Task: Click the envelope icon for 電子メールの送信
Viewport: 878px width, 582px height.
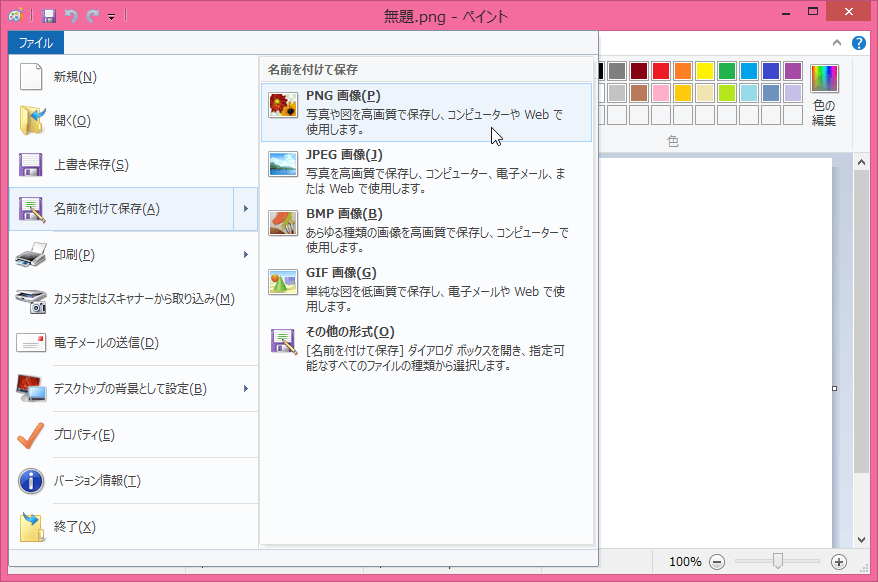Action: coord(31,342)
